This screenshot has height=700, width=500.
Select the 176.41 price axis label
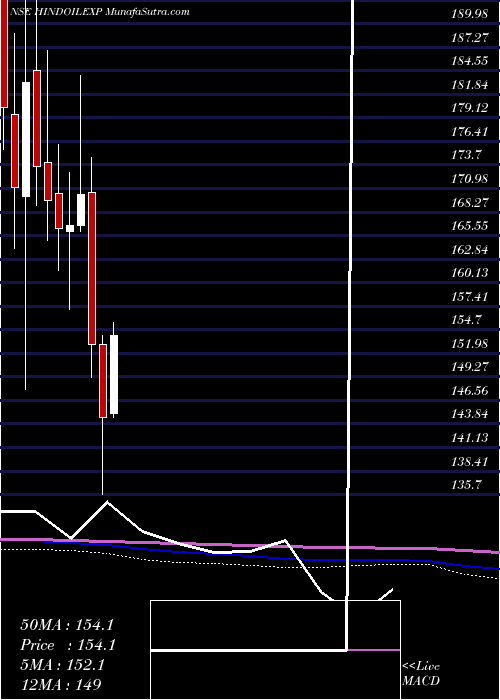470,132
